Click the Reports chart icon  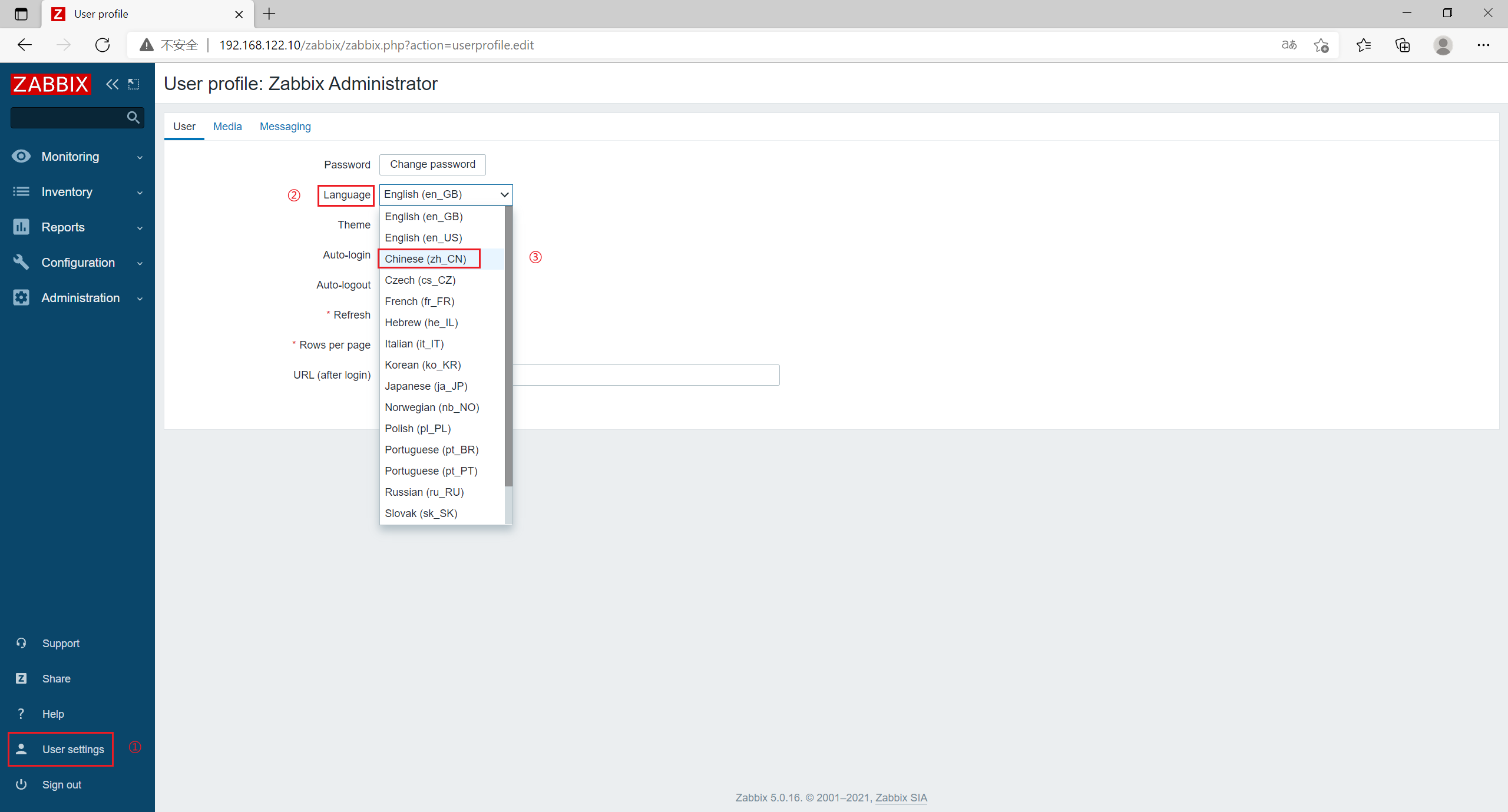tap(21, 227)
